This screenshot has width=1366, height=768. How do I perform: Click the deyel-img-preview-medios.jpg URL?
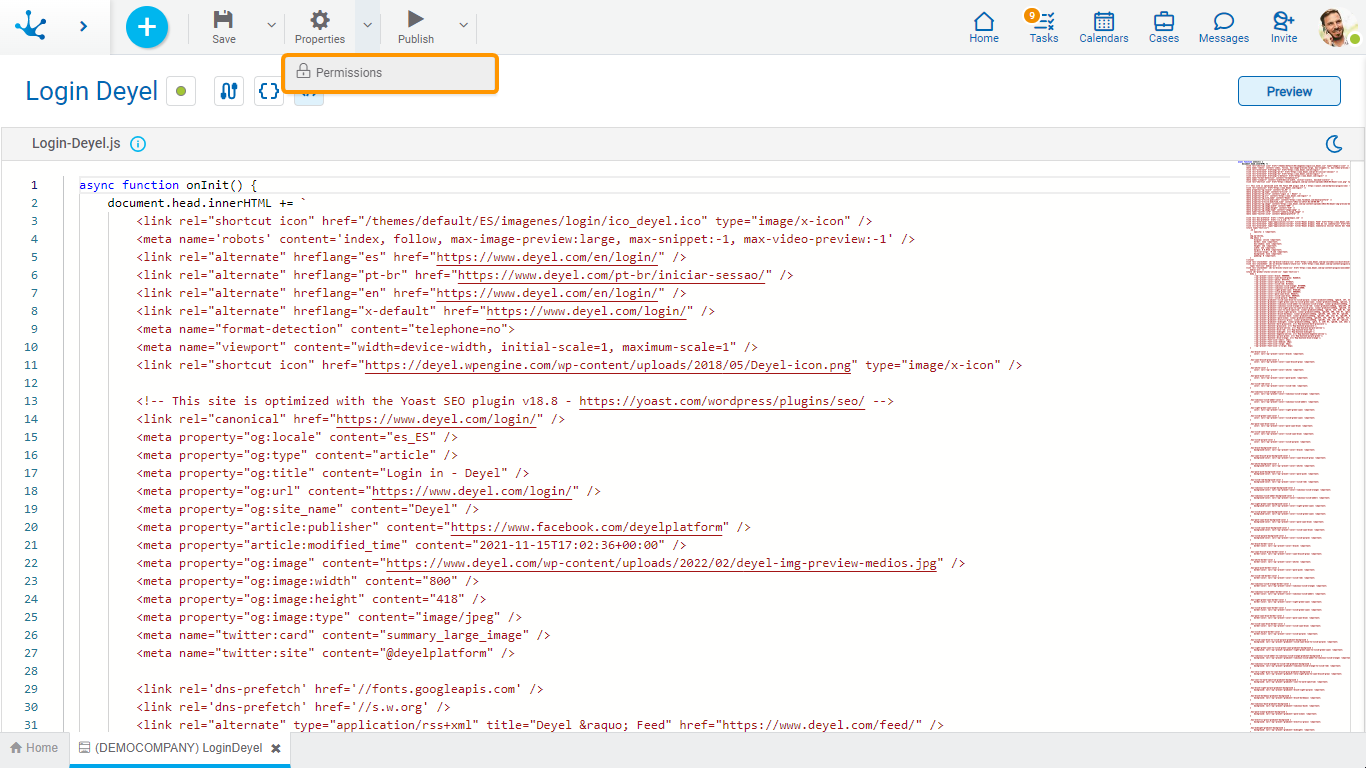[x=662, y=563]
